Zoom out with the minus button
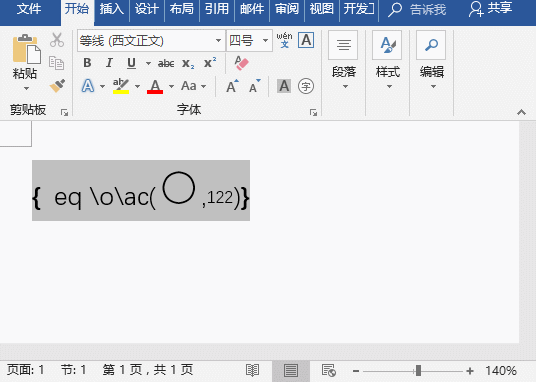This screenshot has width=536, height=382. coord(356,371)
